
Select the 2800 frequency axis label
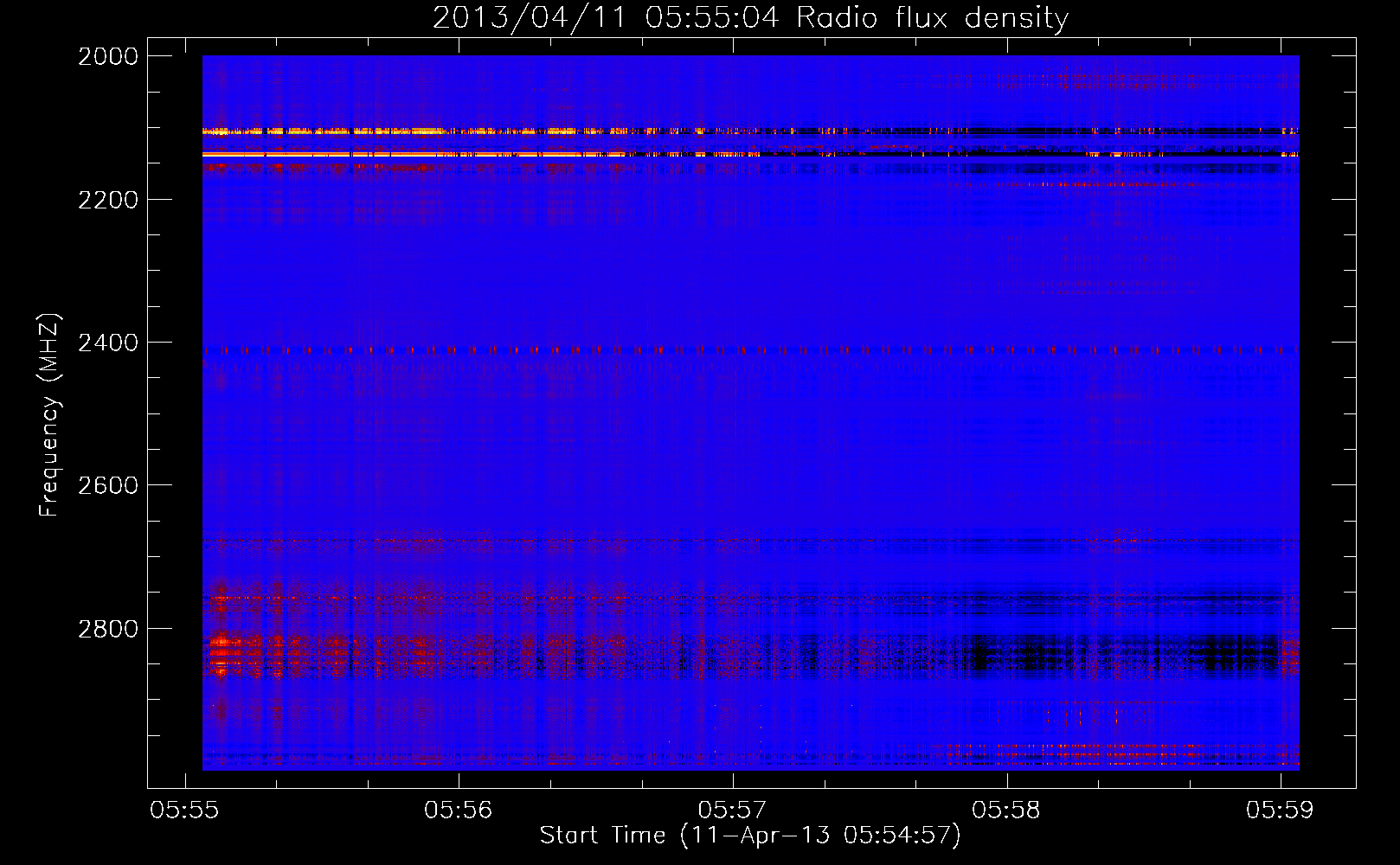click(108, 629)
